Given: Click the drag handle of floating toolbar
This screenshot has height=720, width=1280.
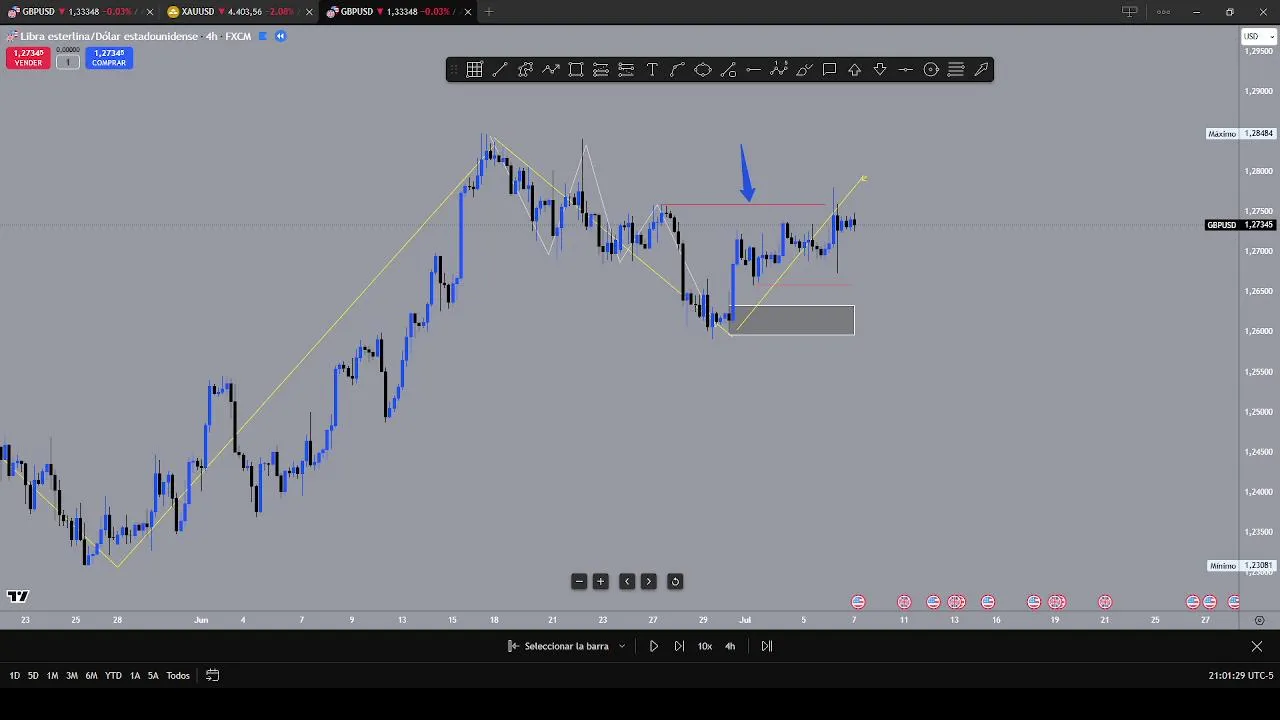Looking at the screenshot, I should [454, 70].
